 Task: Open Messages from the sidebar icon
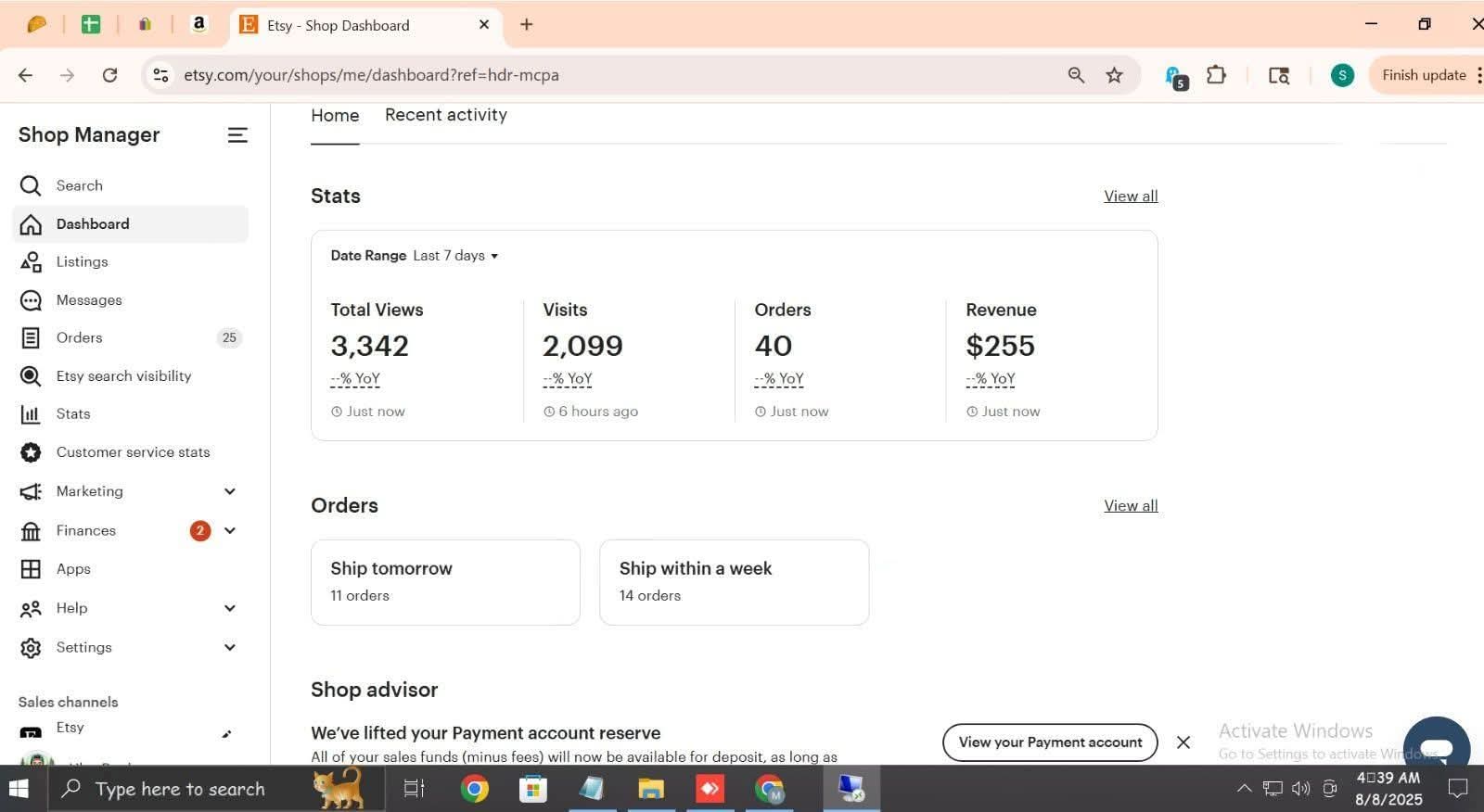tap(31, 300)
